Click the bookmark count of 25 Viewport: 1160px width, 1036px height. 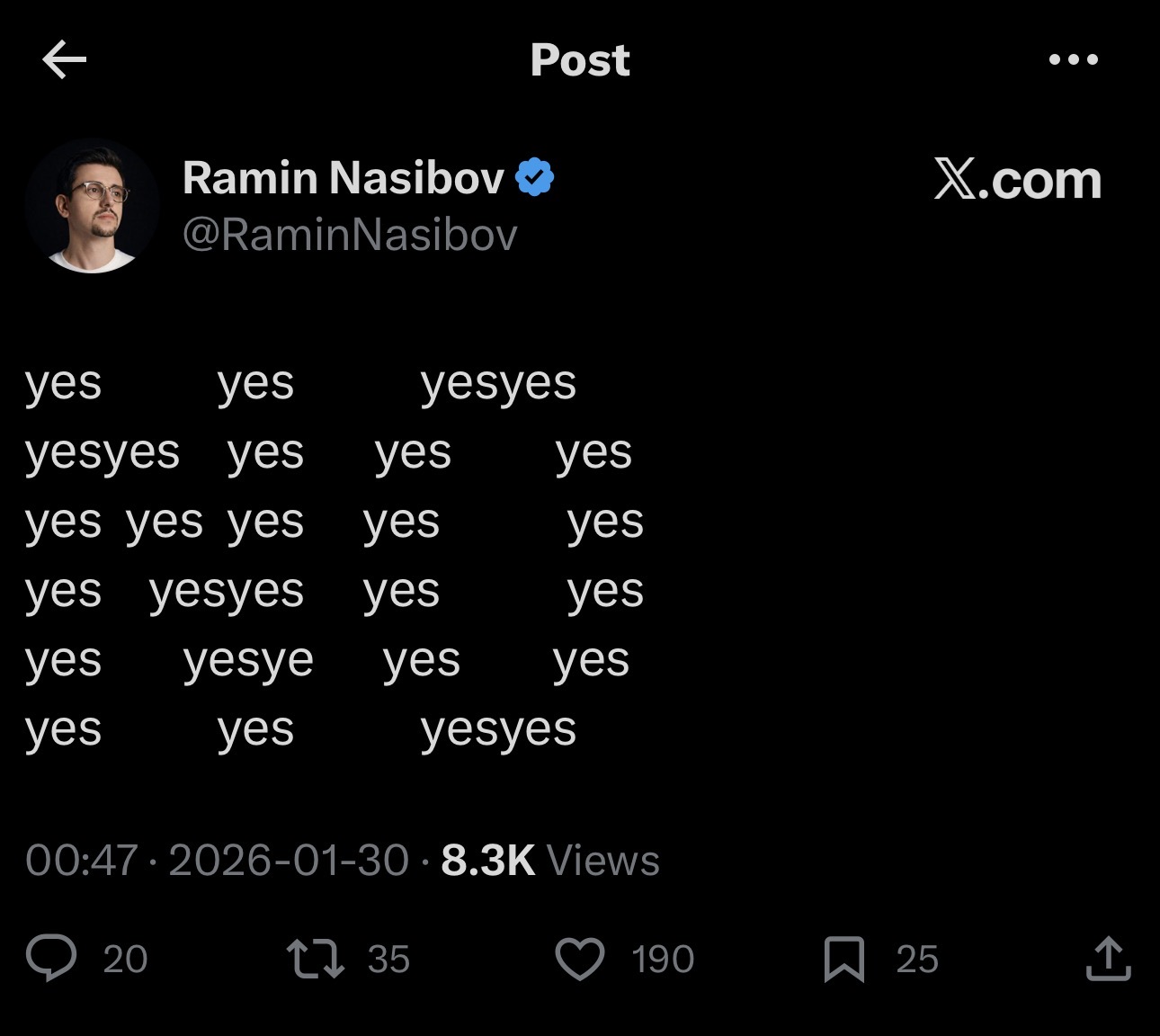(917, 960)
